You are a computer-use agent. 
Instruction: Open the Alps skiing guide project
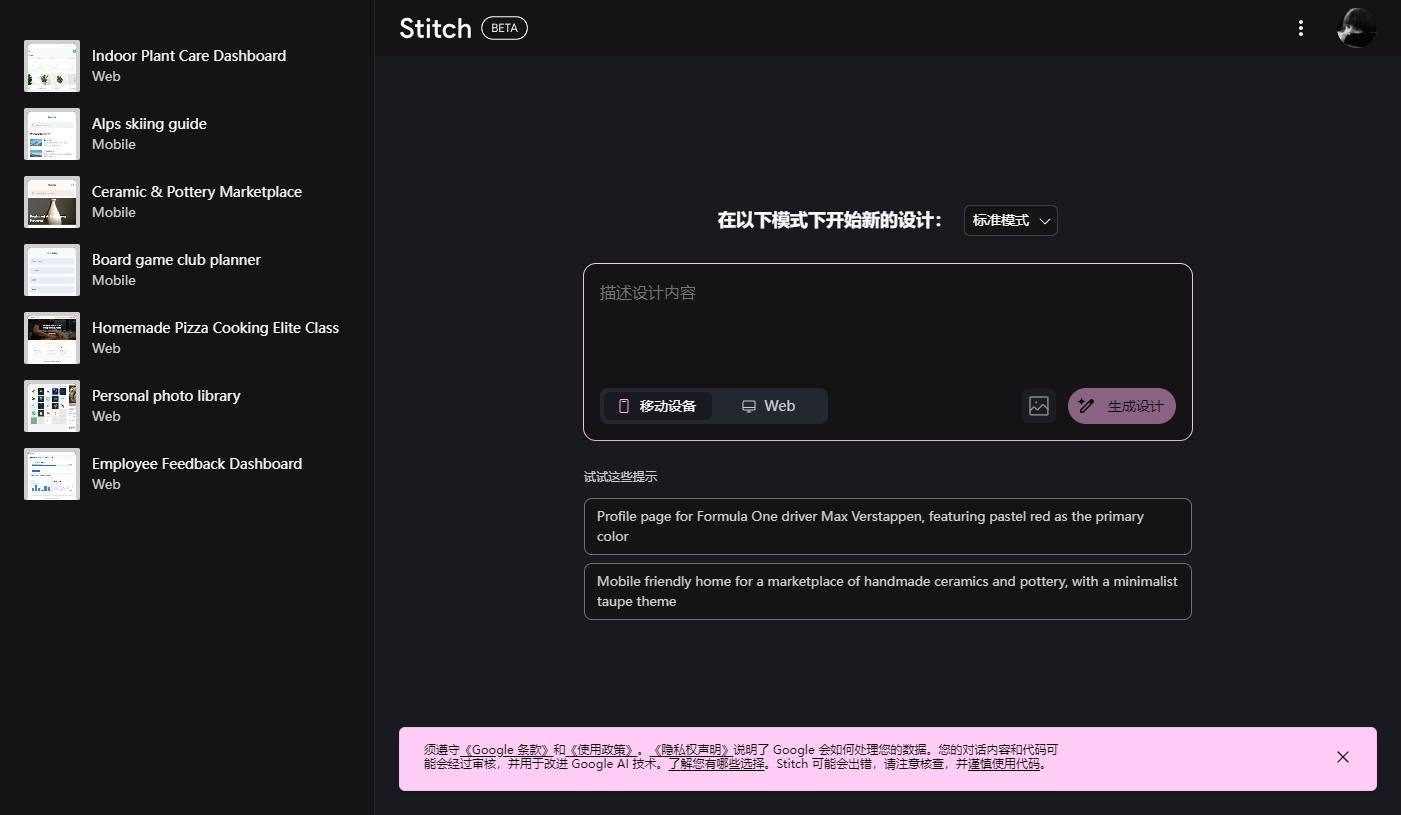pyautogui.click(x=187, y=134)
